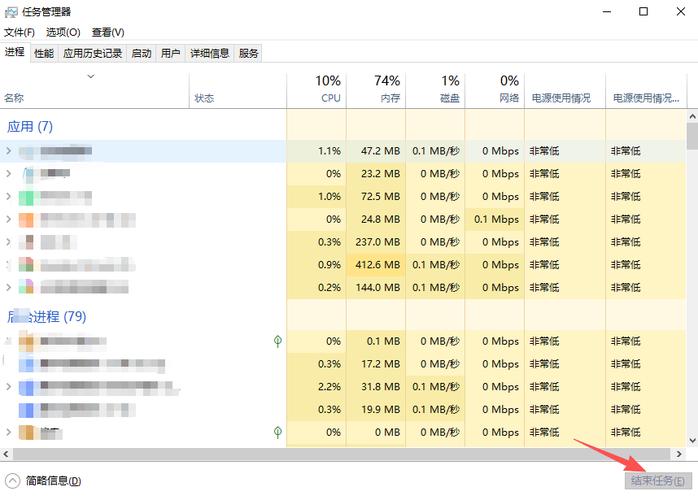This screenshot has width=698, height=500.
Task: Switch to the 服务 tab
Action: click(x=248, y=54)
